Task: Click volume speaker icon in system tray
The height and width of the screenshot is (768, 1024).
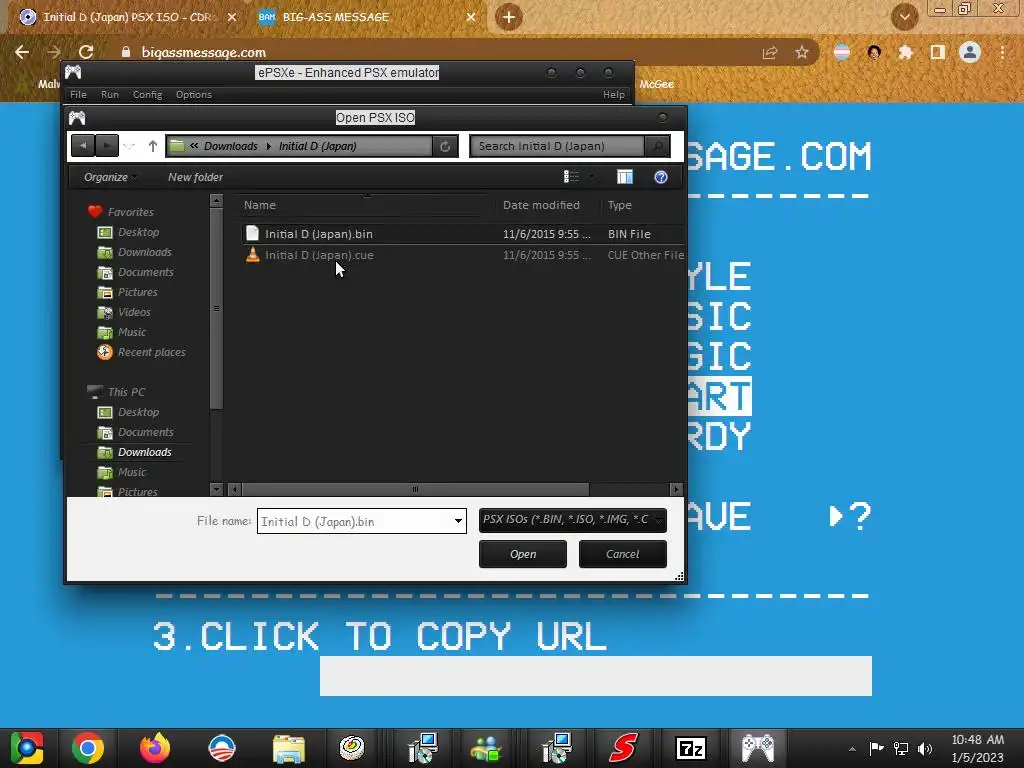Action: 925,748
